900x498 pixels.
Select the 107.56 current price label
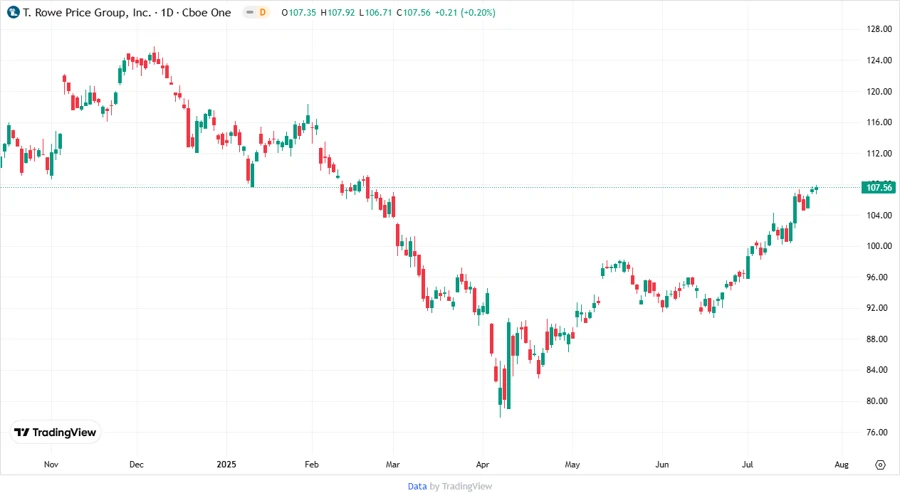[878, 187]
